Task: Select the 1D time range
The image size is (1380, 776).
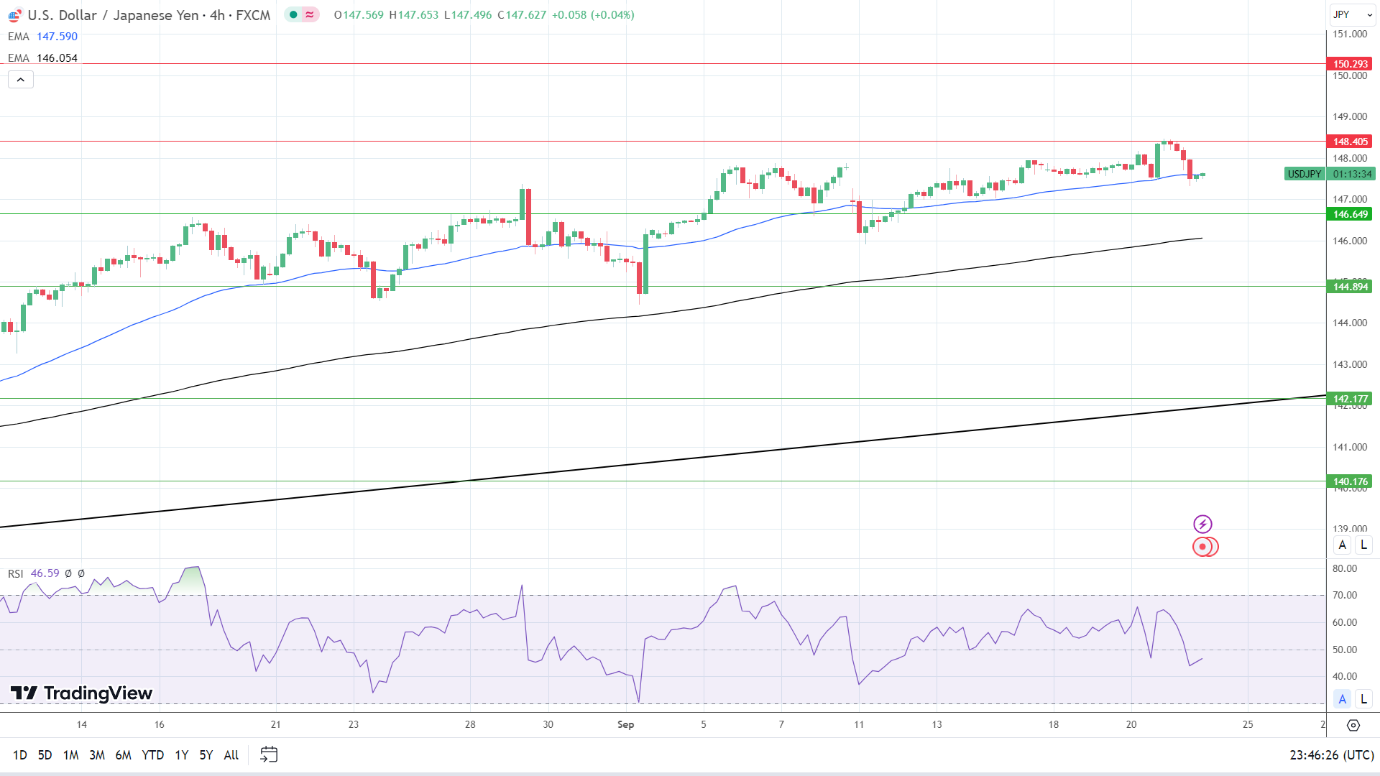Action: tap(20, 755)
